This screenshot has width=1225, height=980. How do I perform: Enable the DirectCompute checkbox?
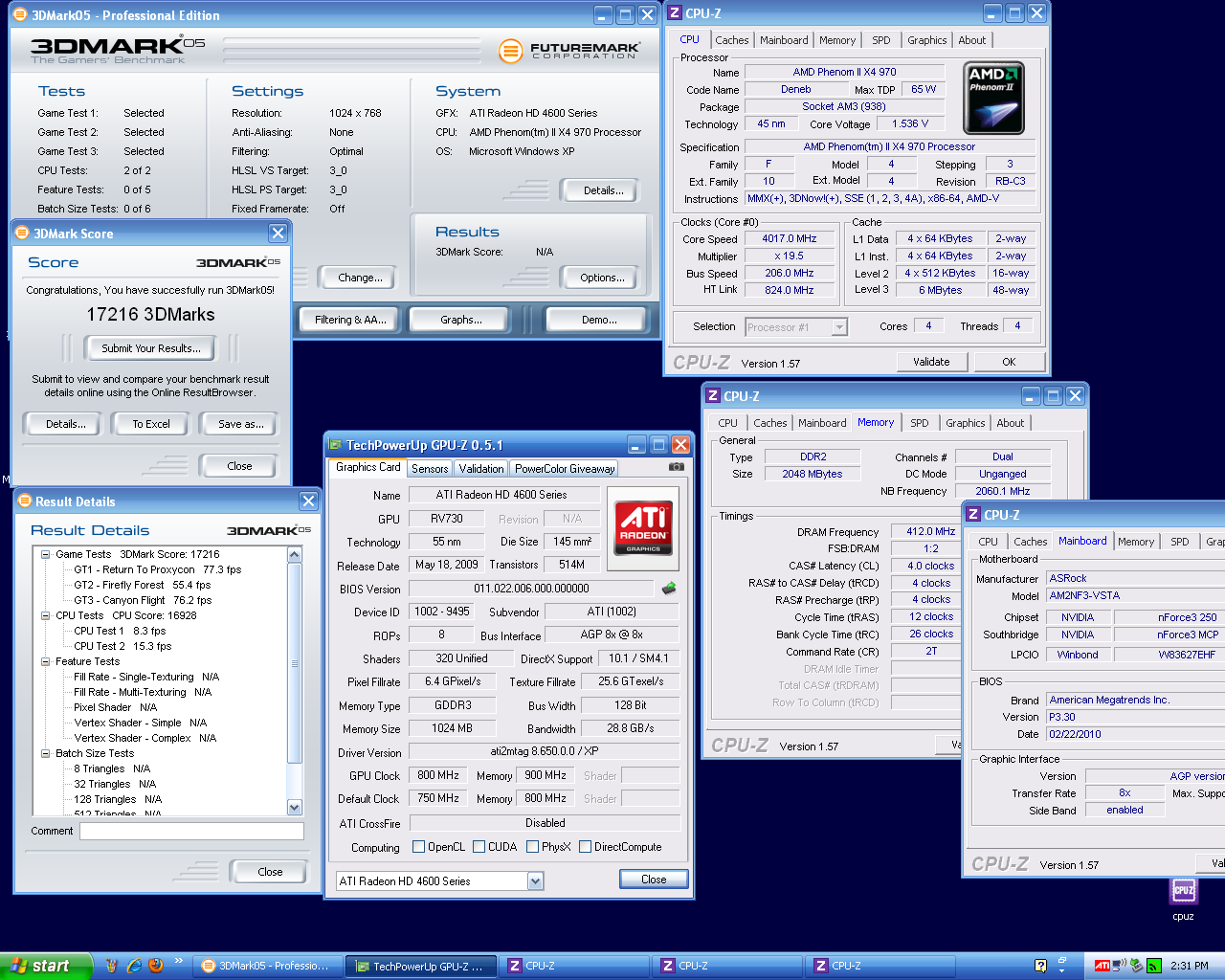click(x=585, y=847)
